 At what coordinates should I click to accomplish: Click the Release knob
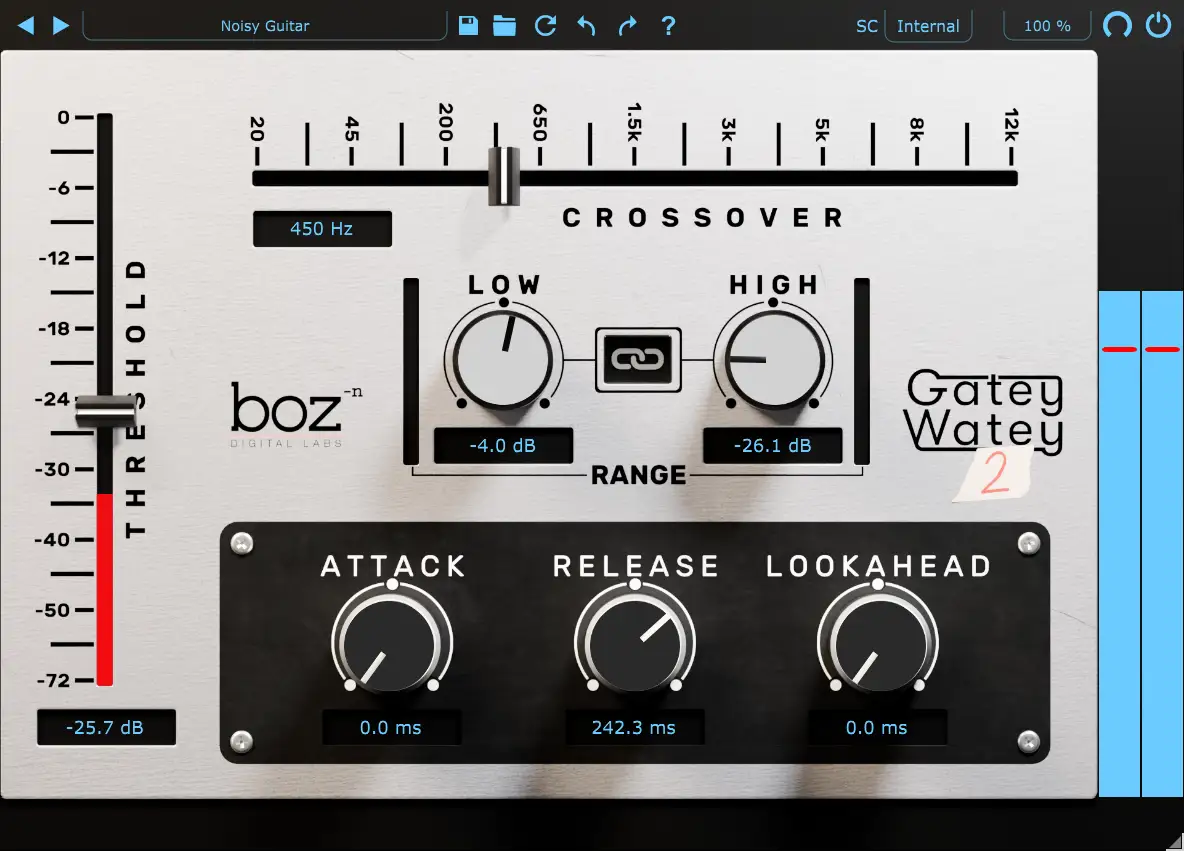tap(634, 643)
